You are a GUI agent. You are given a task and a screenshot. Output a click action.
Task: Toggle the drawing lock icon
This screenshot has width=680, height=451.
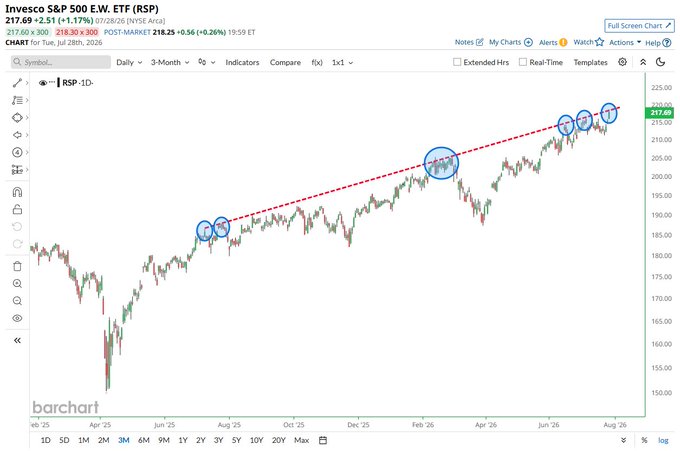[17, 209]
